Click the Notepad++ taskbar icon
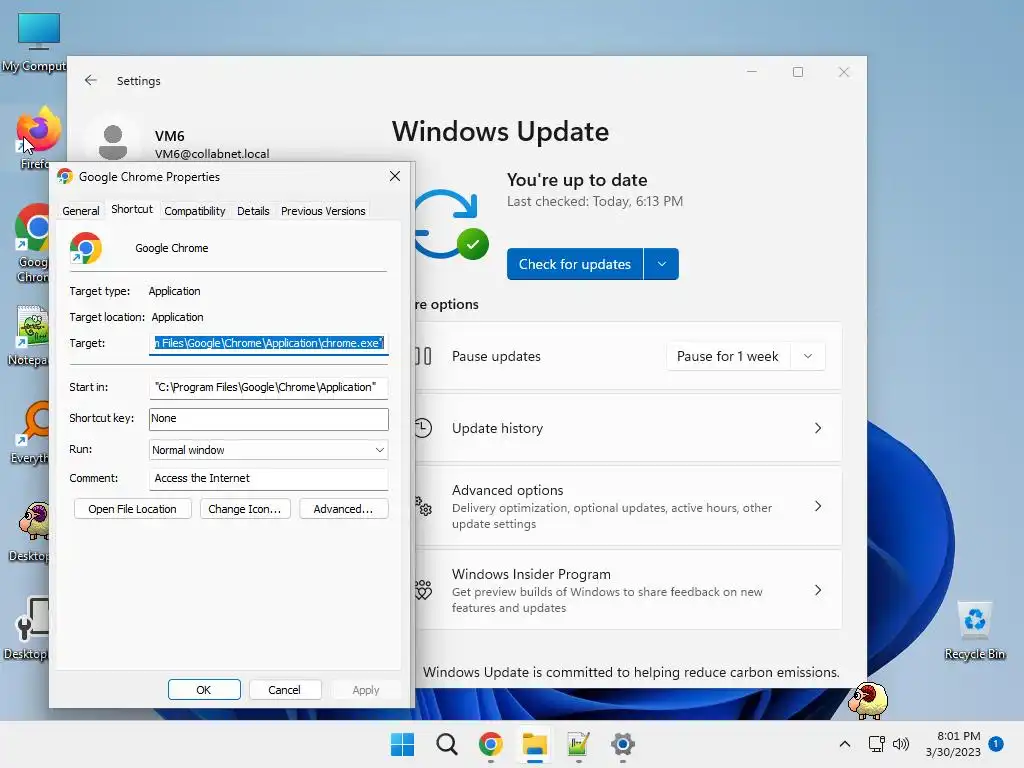The height and width of the screenshot is (768, 1024). (x=579, y=744)
